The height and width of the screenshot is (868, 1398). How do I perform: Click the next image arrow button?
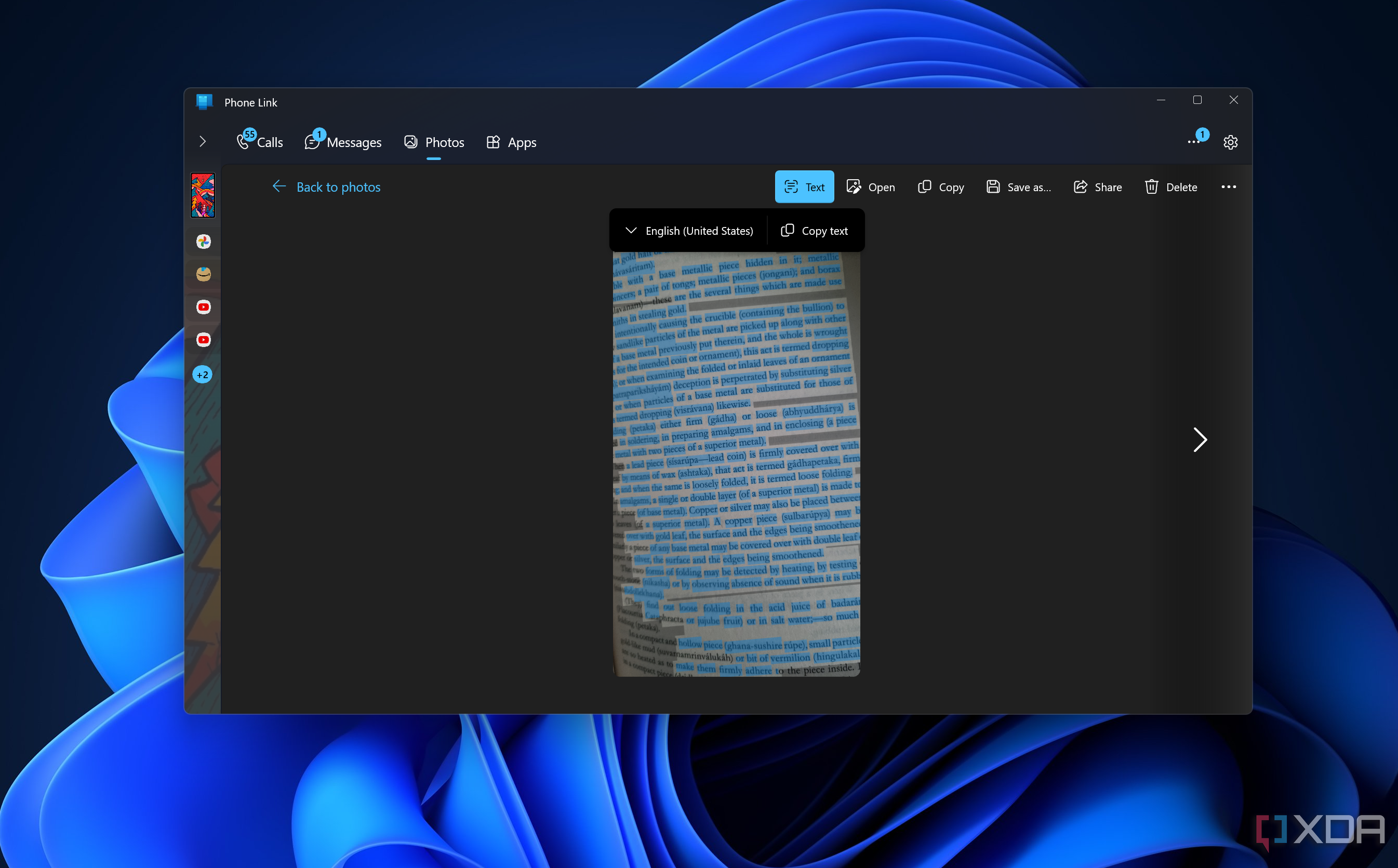(1200, 440)
